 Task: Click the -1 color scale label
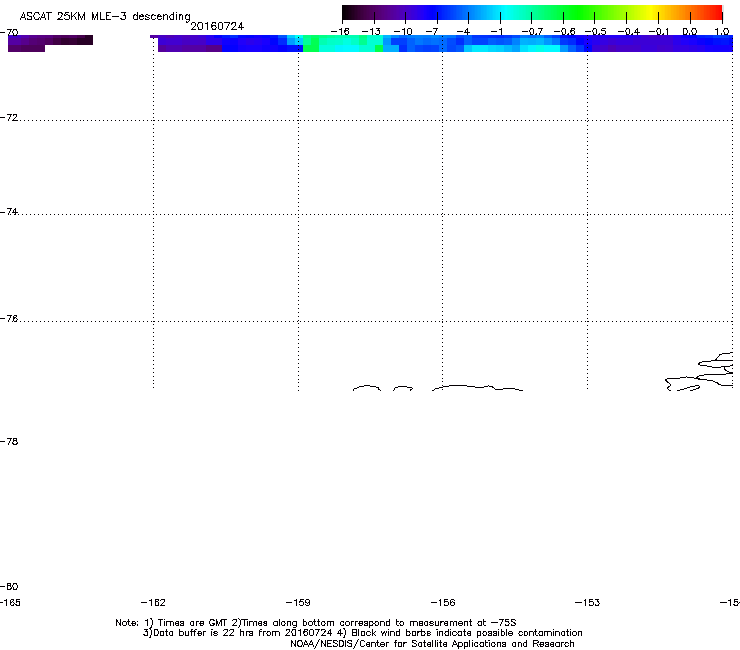tap(496, 32)
